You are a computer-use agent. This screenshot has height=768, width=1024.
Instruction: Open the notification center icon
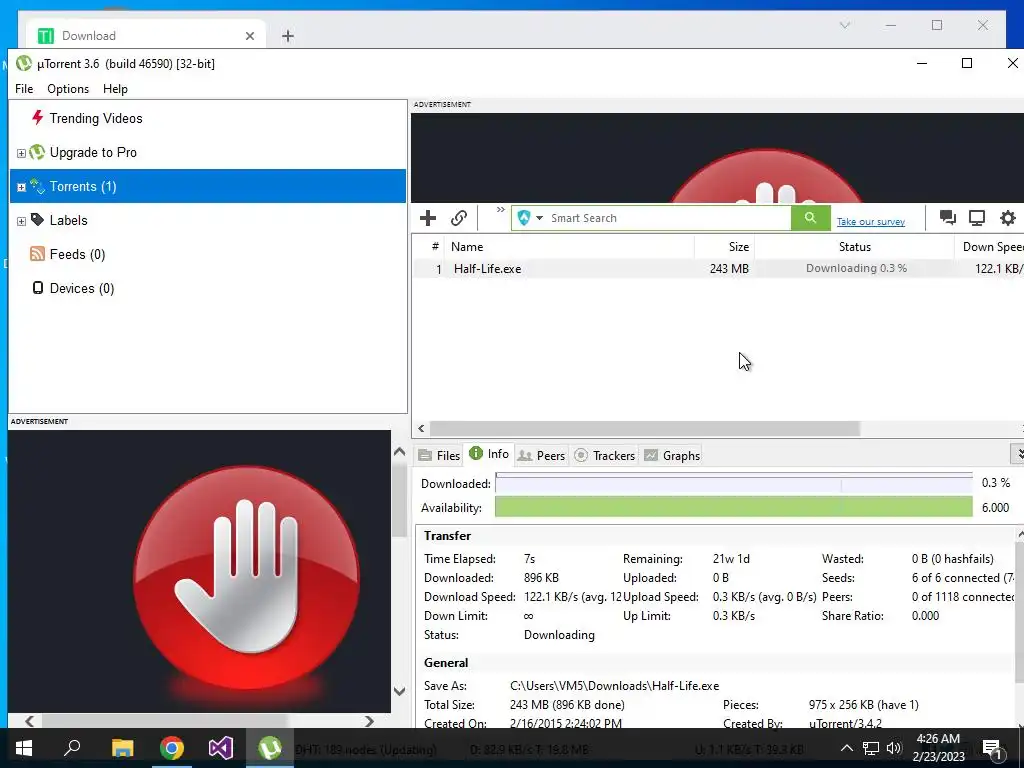tap(992, 748)
